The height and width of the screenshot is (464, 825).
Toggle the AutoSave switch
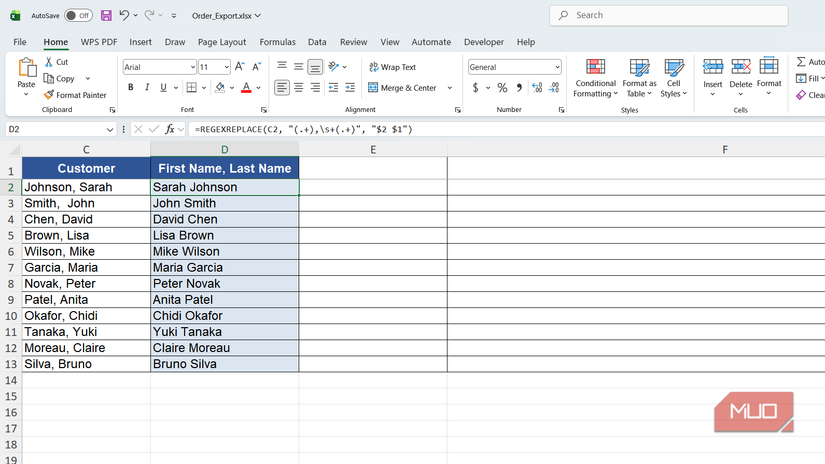[x=78, y=15]
